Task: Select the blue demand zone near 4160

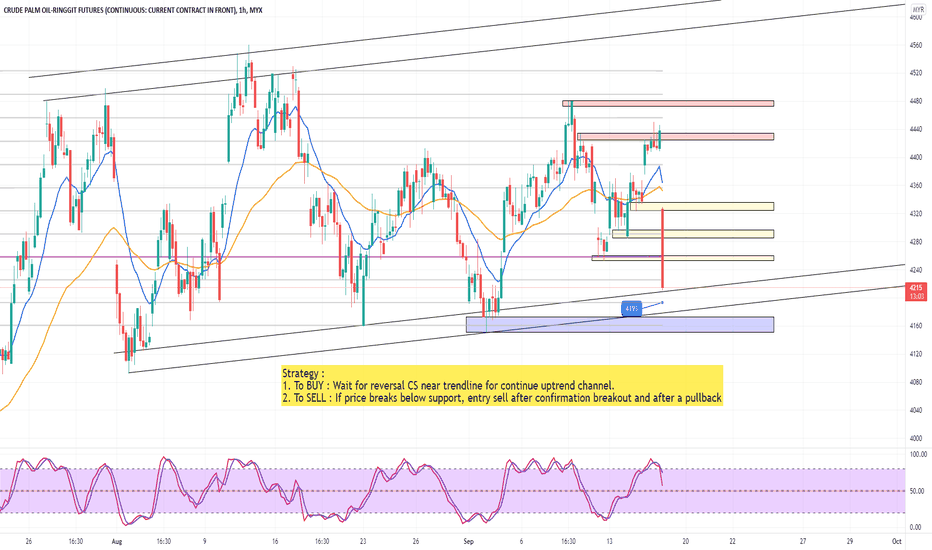Action: (x=620, y=324)
